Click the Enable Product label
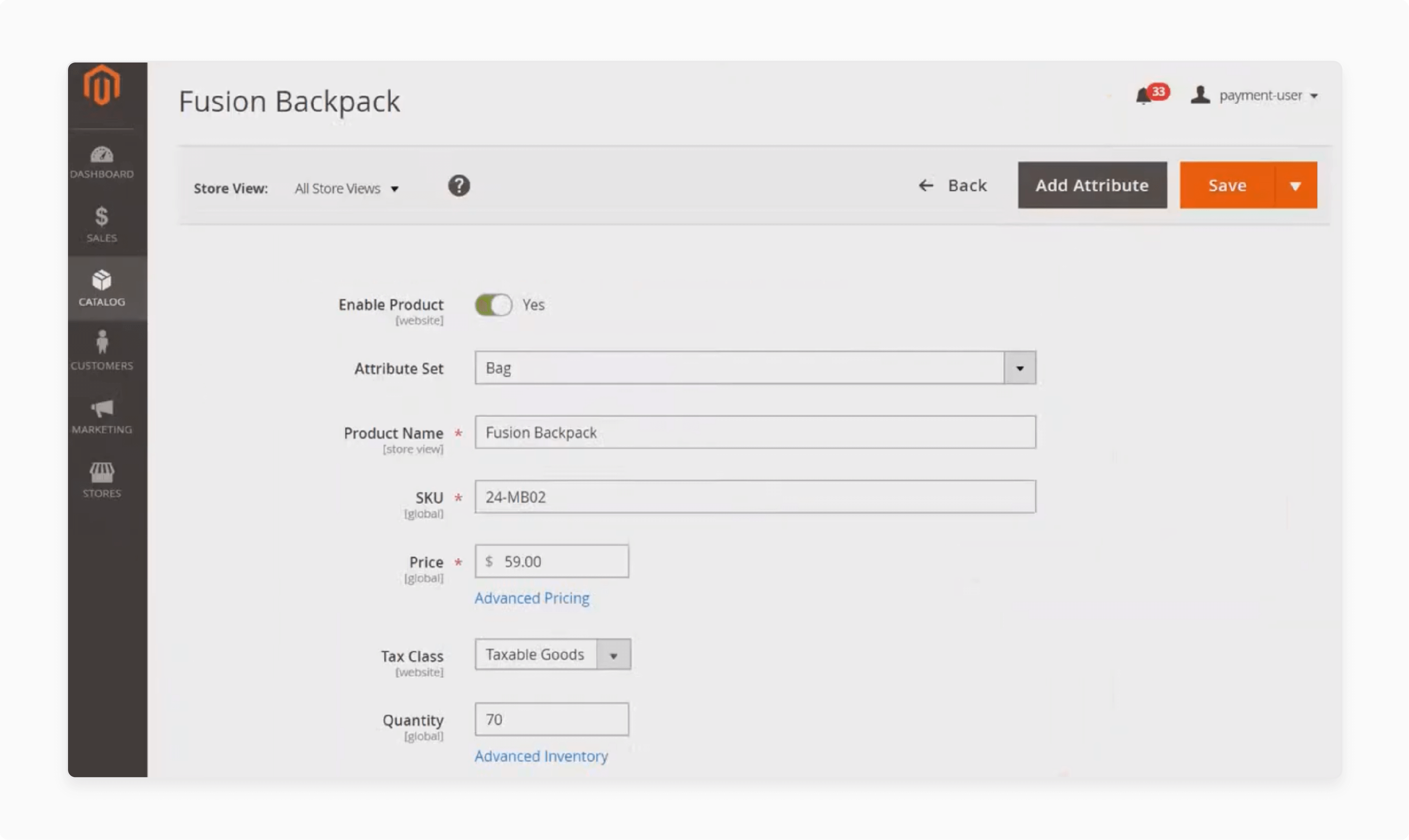Screen dimensions: 1409x840 tap(391, 305)
